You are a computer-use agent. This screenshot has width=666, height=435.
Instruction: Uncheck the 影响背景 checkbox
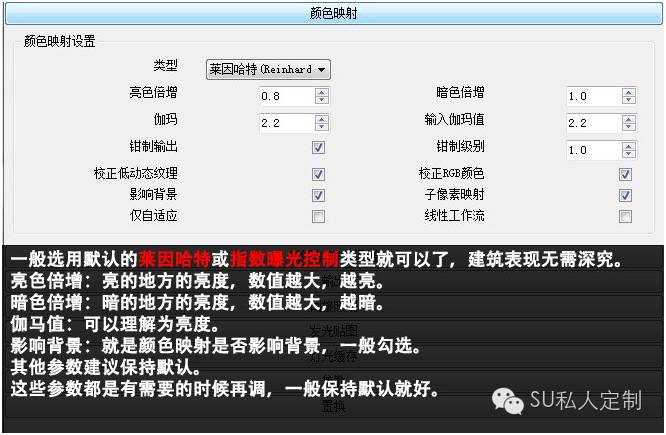318,195
